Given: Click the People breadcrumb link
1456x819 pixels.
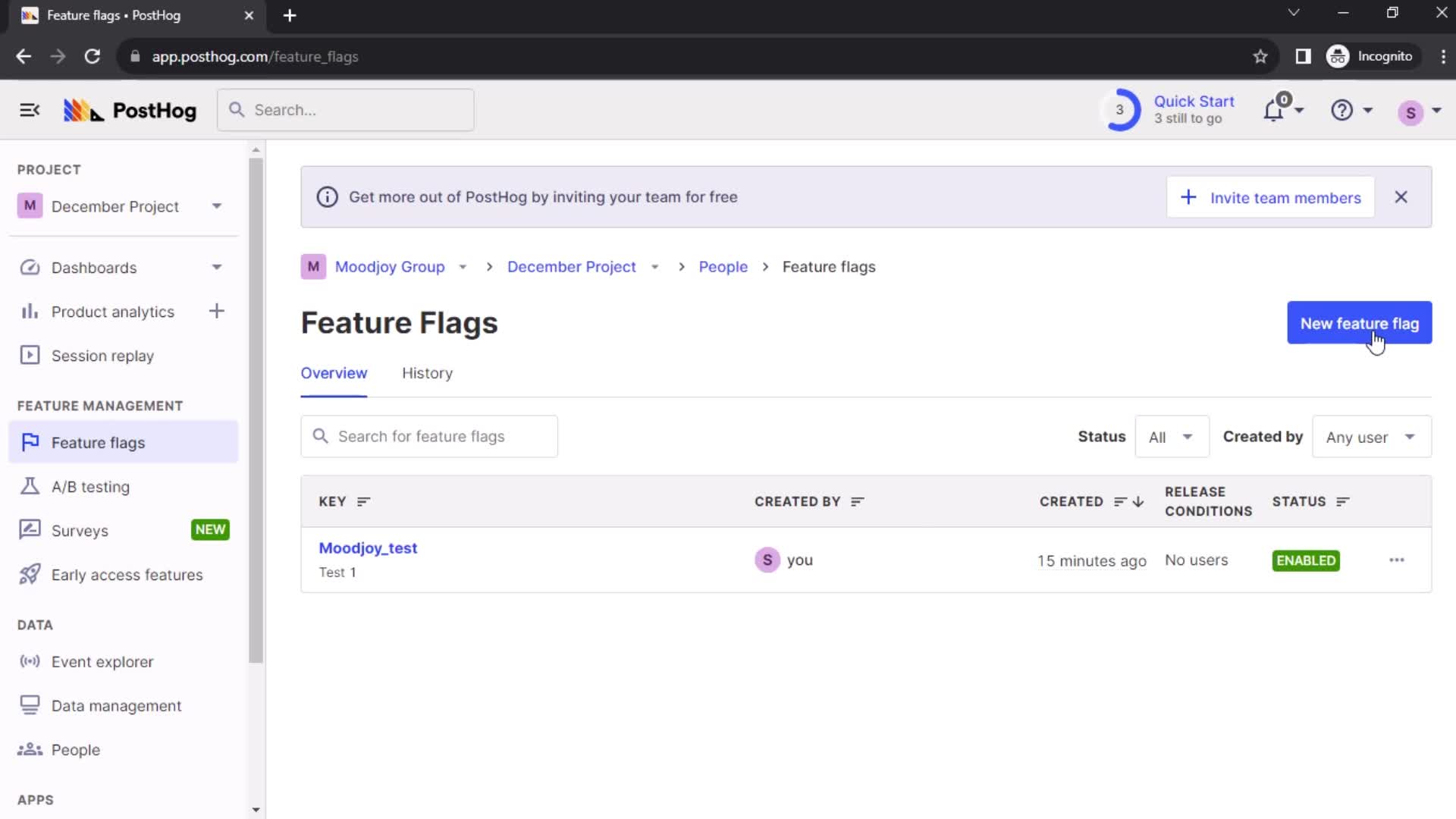Looking at the screenshot, I should tap(723, 267).
